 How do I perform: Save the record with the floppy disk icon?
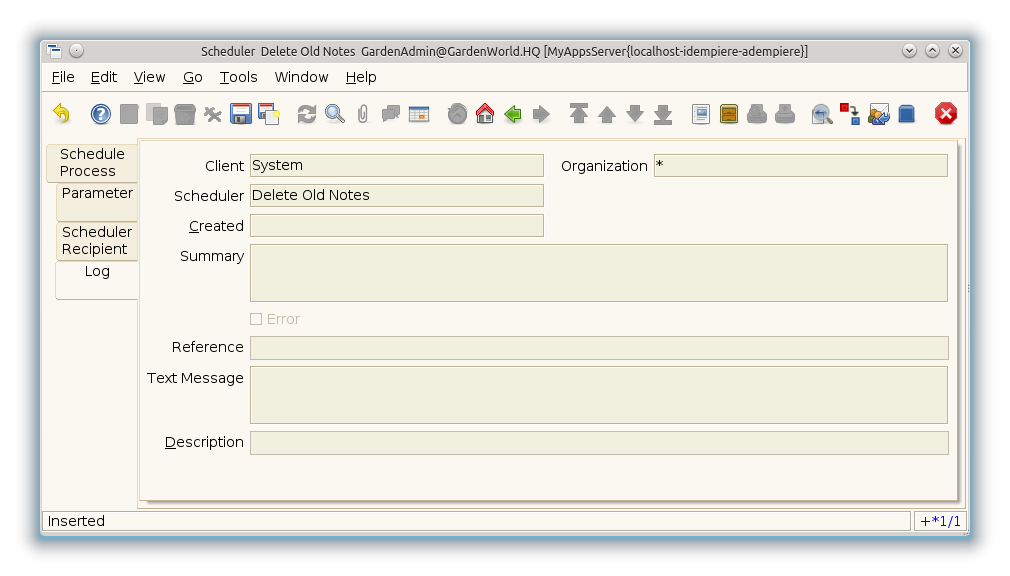(241, 114)
